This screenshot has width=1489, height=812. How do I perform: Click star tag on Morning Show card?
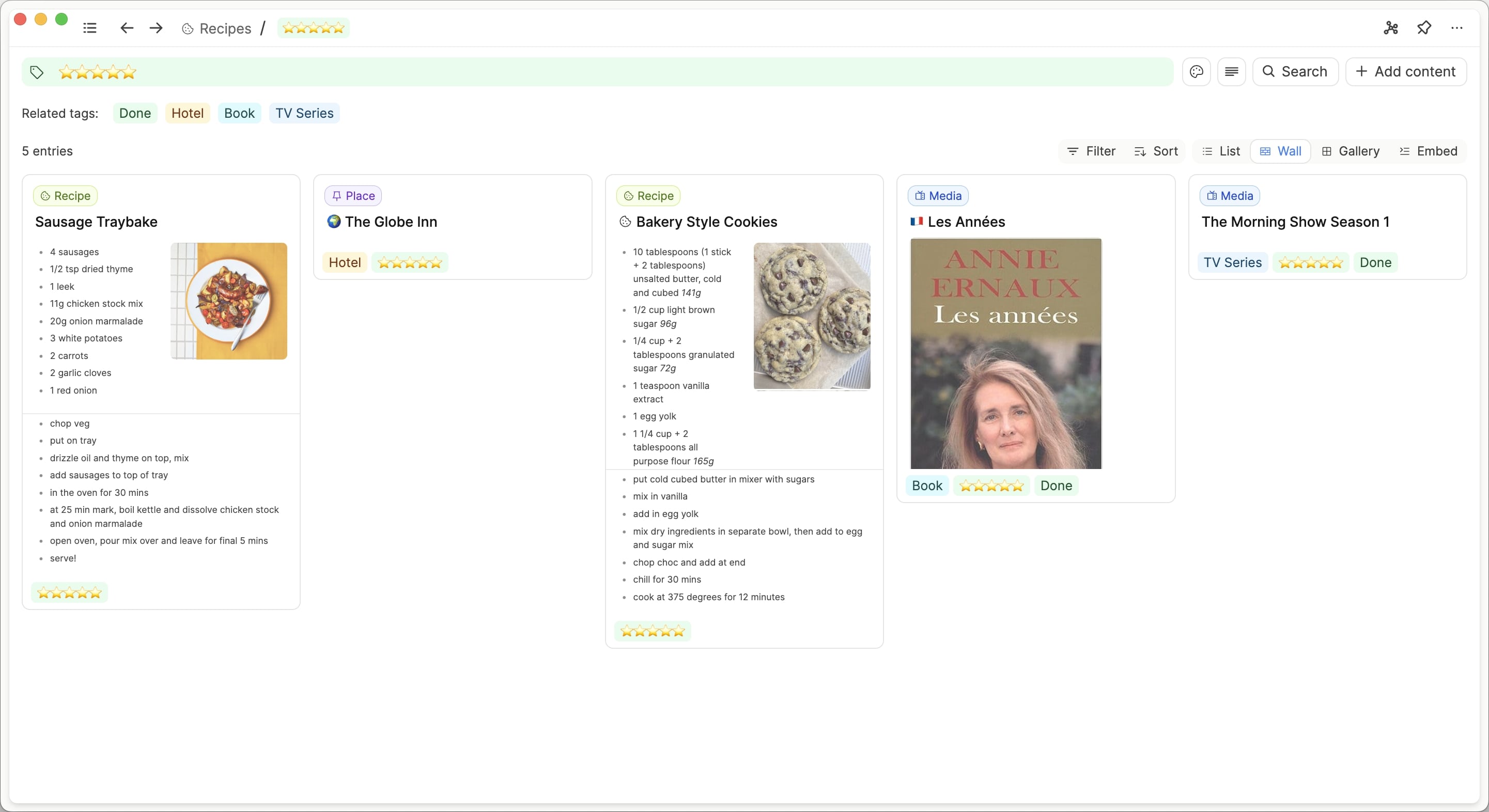[x=1311, y=262]
